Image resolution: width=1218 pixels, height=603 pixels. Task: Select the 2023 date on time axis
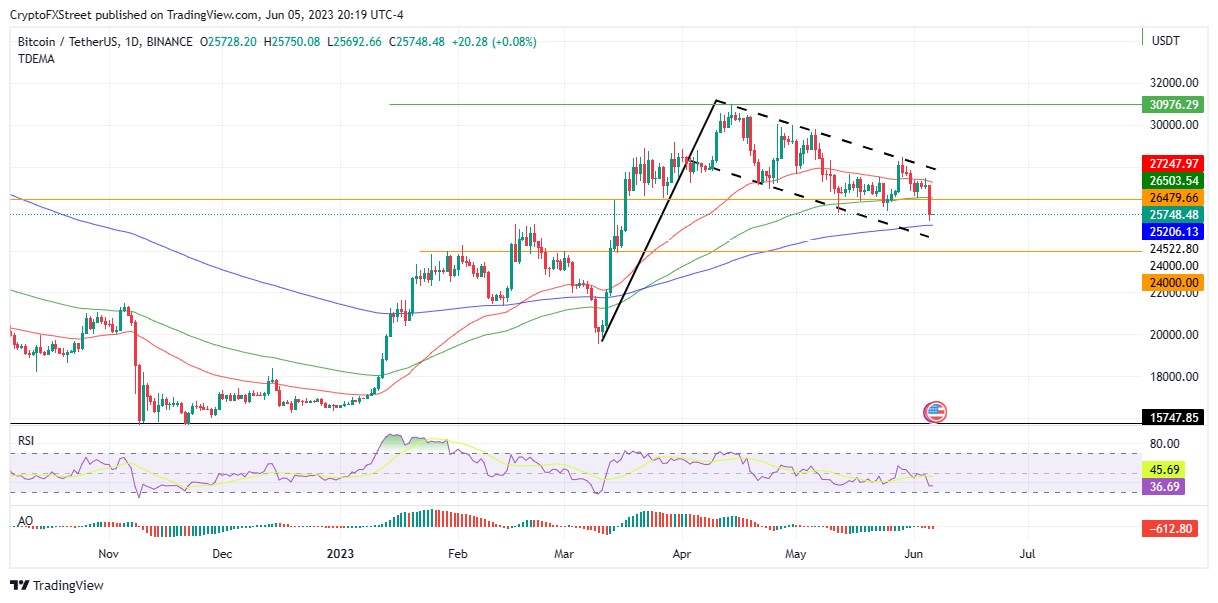pyautogui.click(x=341, y=552)
